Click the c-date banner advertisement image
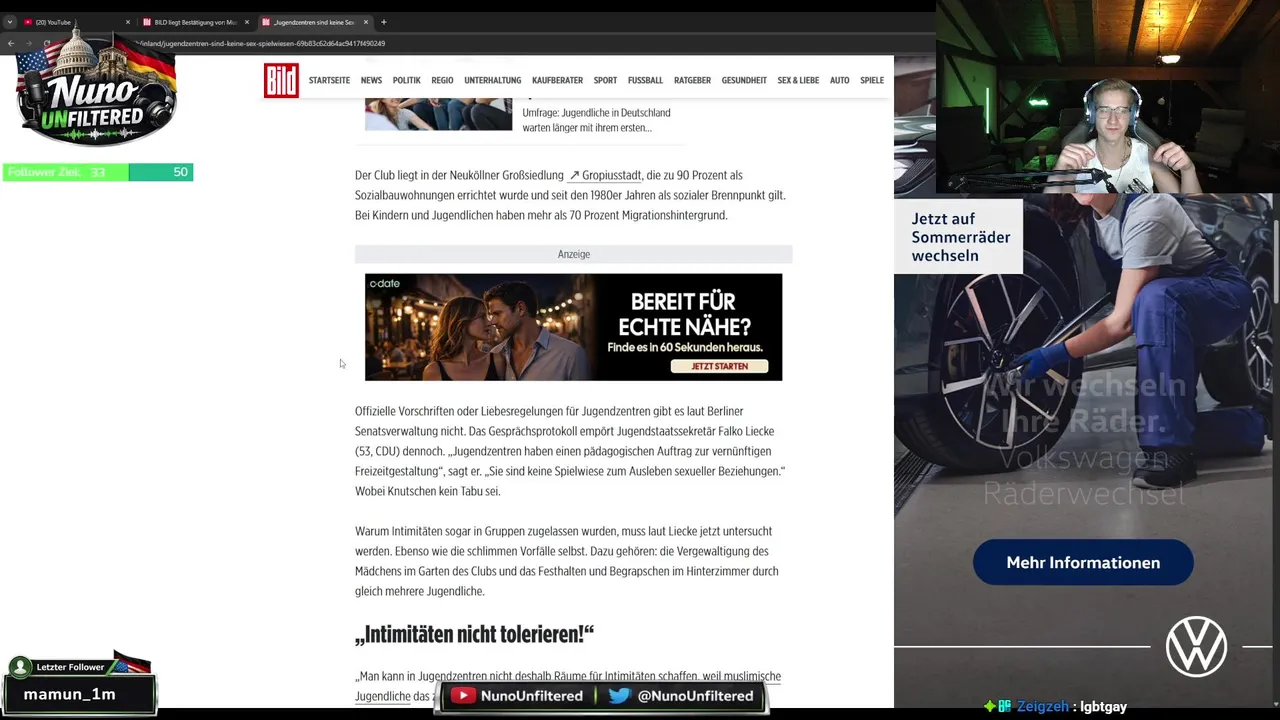 573,327
